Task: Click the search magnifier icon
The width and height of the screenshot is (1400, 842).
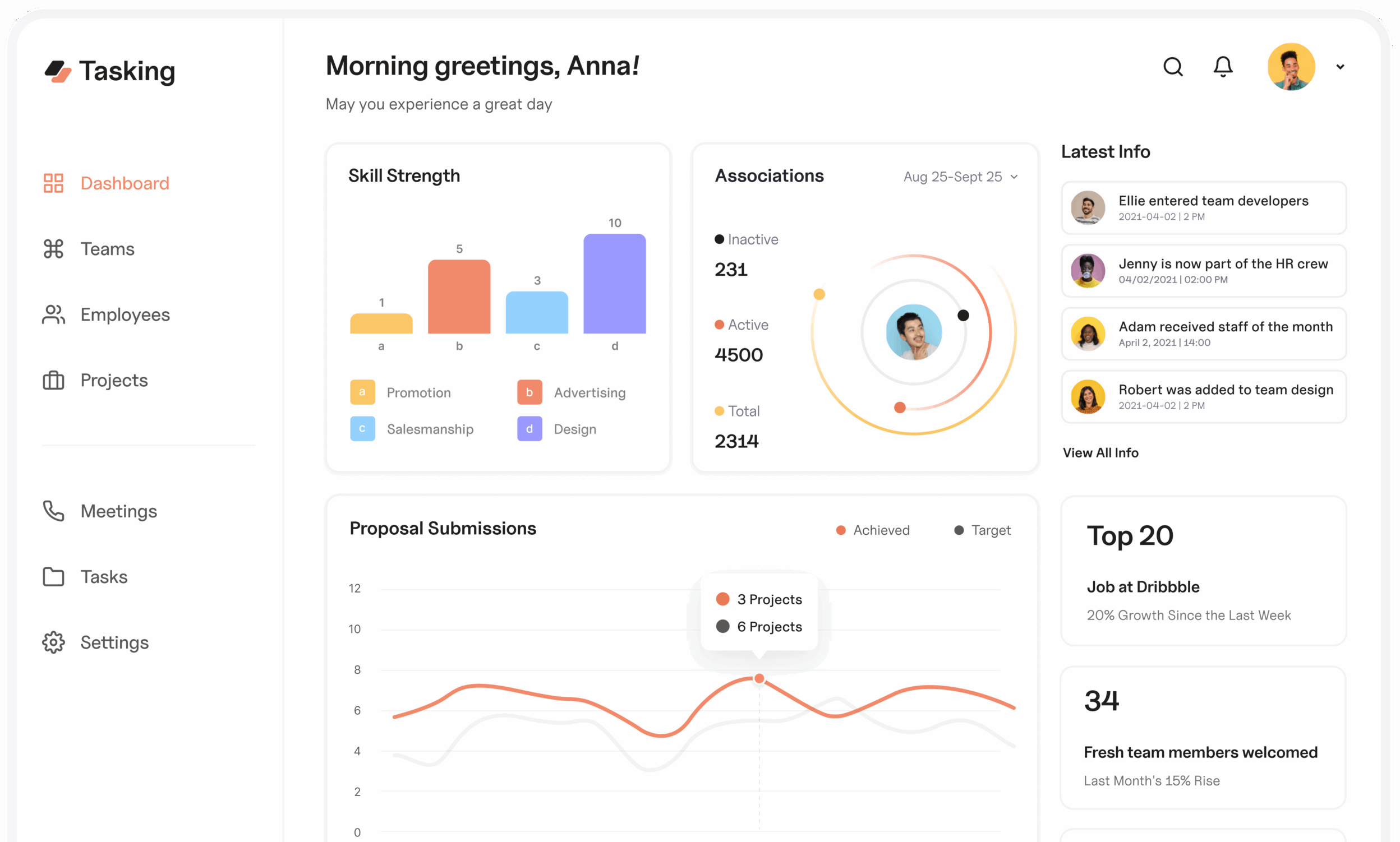Action: click(1172, 67)
